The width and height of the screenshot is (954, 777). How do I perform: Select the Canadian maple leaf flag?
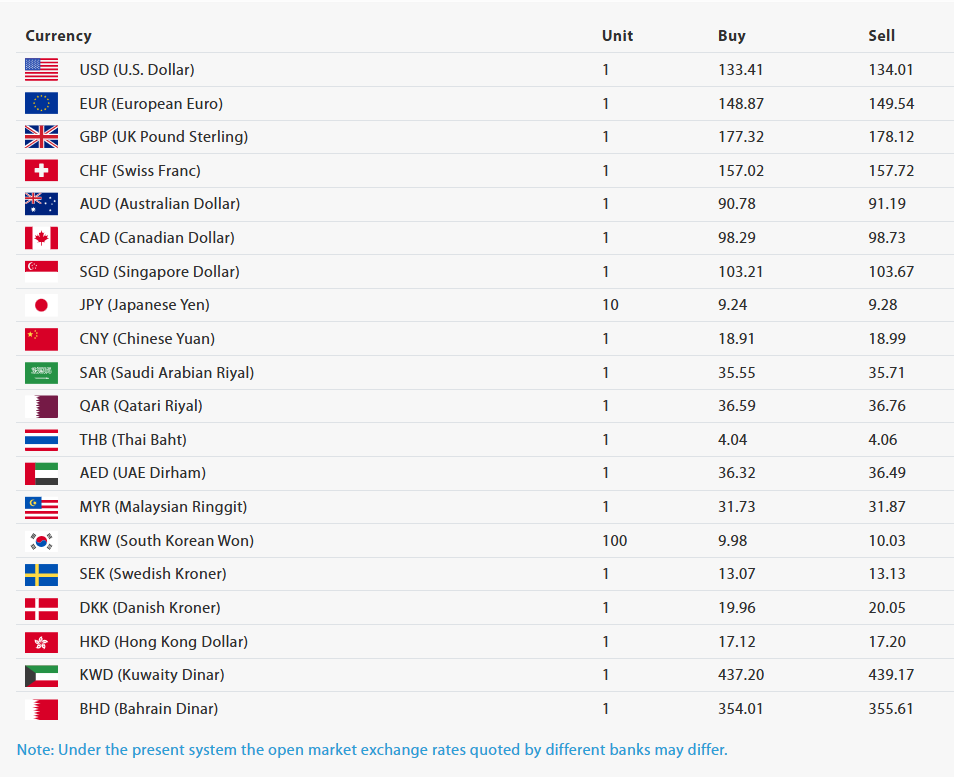point(41,238)
